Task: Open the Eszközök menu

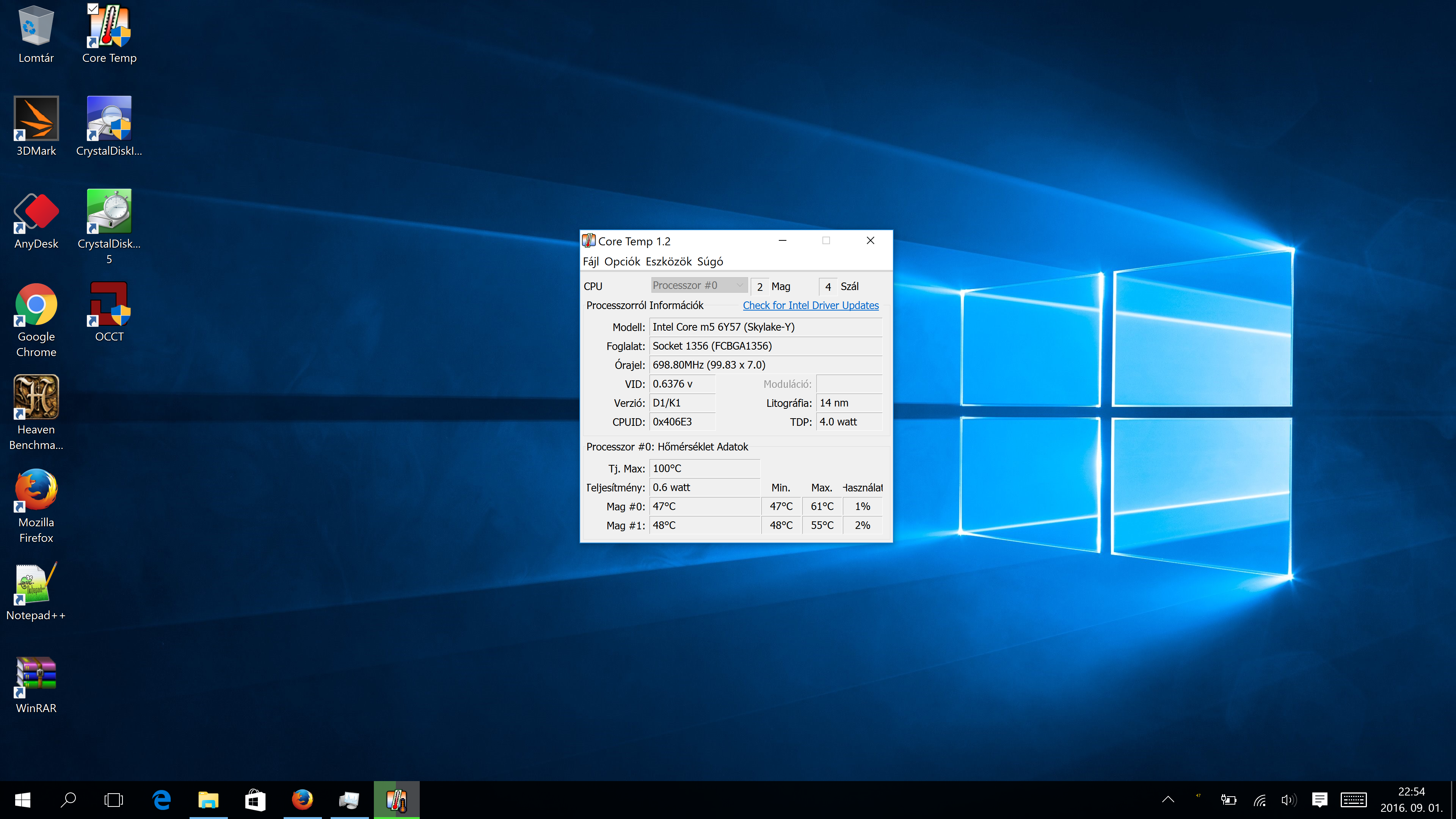Action: (668, 262)
